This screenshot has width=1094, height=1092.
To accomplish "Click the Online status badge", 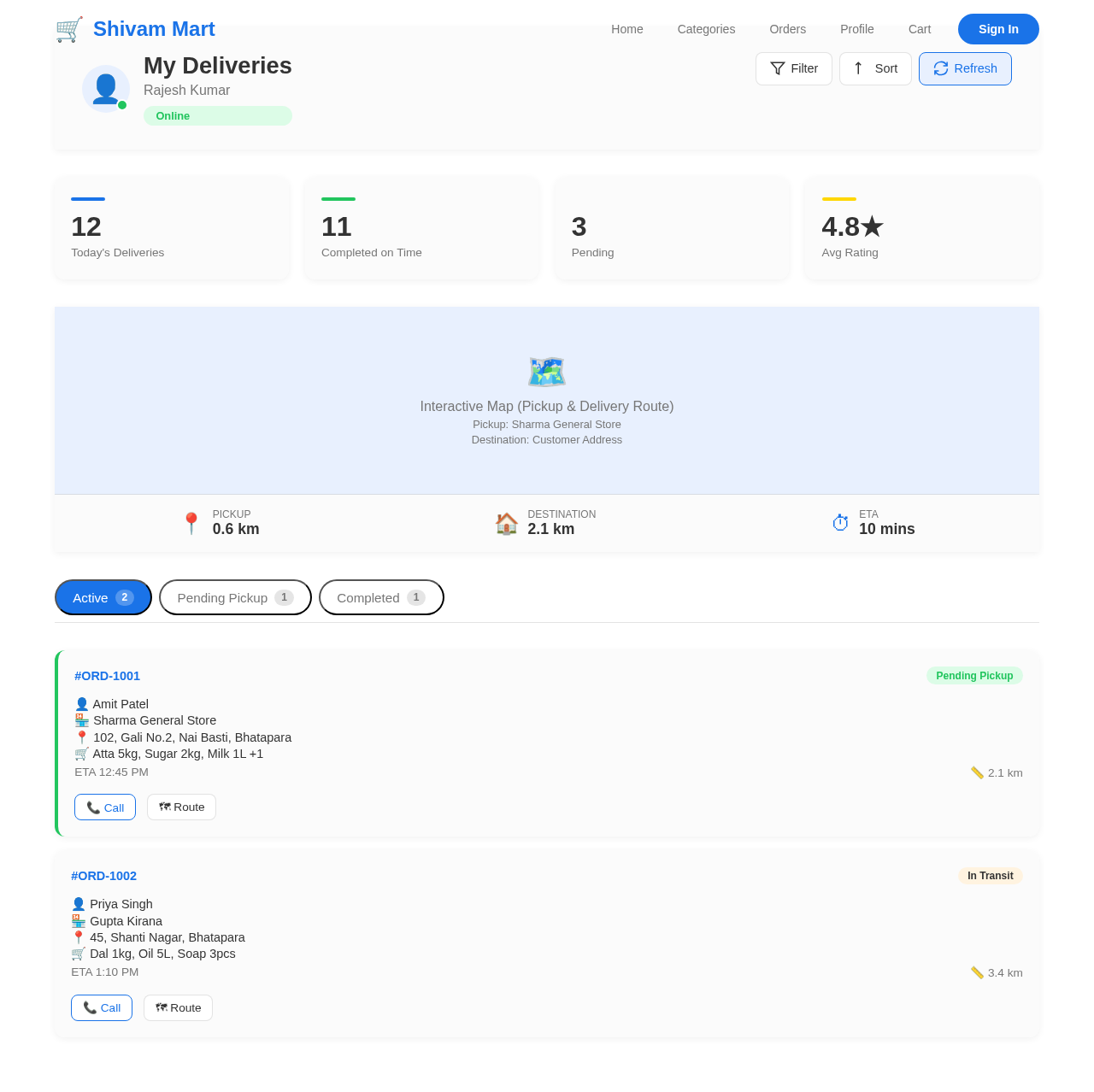I will point(218,115).
